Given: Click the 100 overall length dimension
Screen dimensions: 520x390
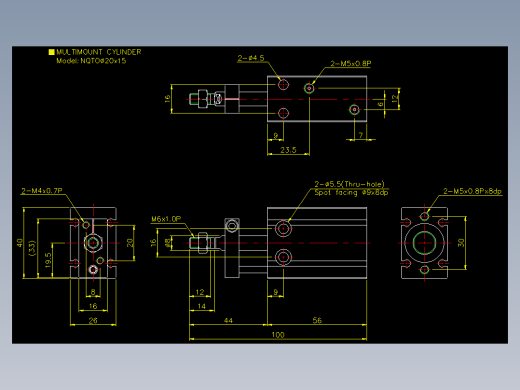Looking at the screenshot, I should 278,334.
